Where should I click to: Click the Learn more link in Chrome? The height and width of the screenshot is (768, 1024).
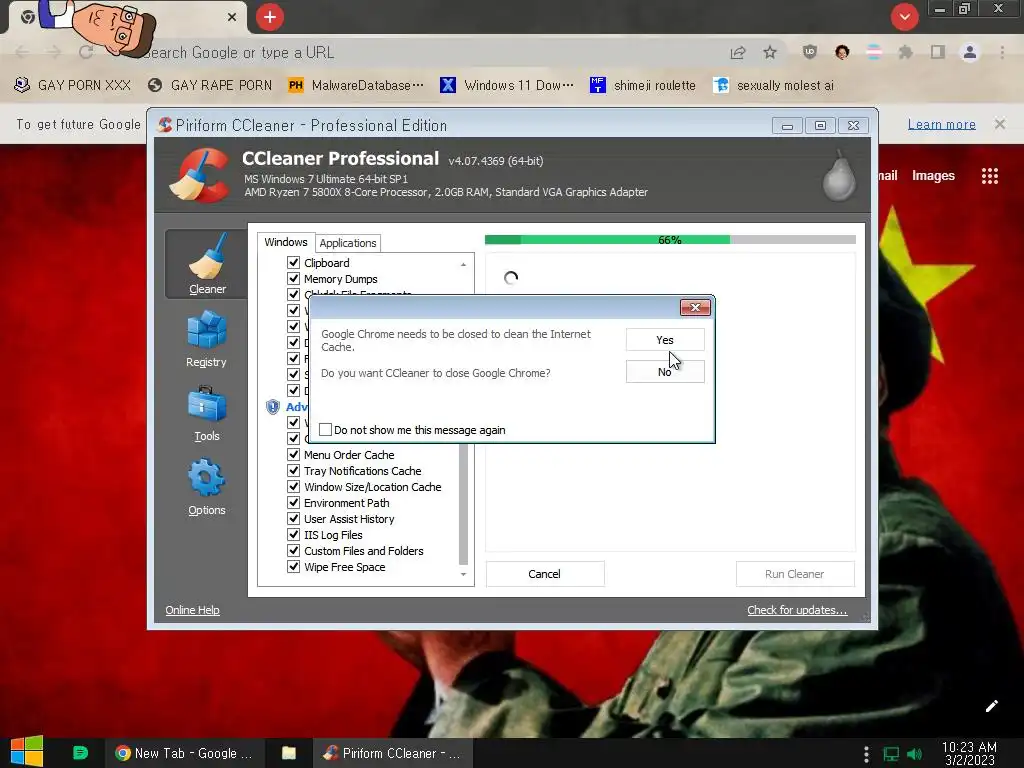[941, 124]
